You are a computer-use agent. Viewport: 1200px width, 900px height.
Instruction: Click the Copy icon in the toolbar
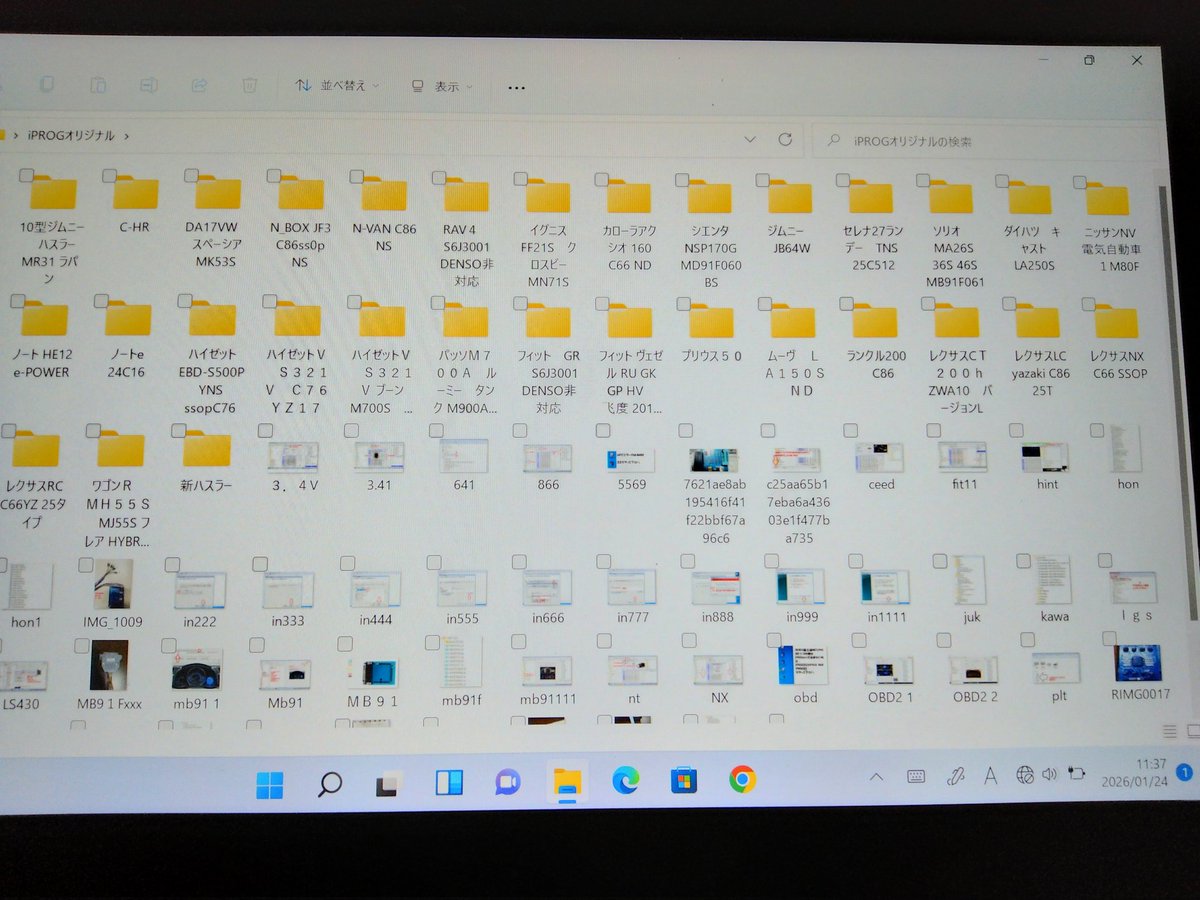click(46, 85)
